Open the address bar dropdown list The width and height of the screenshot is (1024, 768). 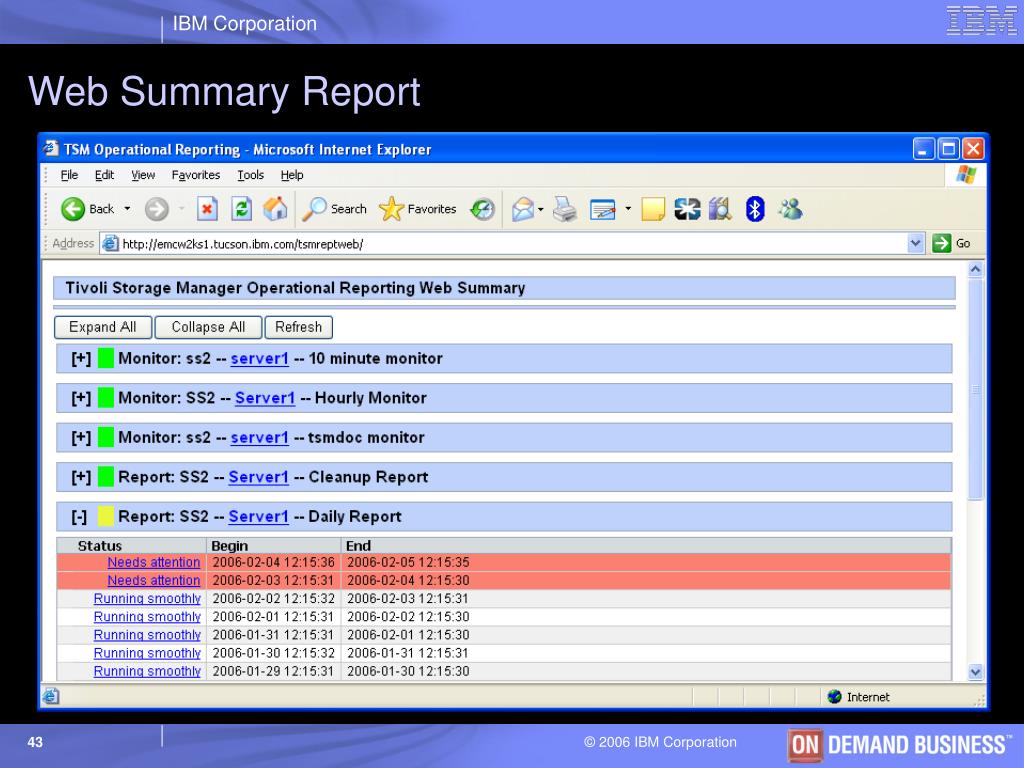tap(916, 244)
